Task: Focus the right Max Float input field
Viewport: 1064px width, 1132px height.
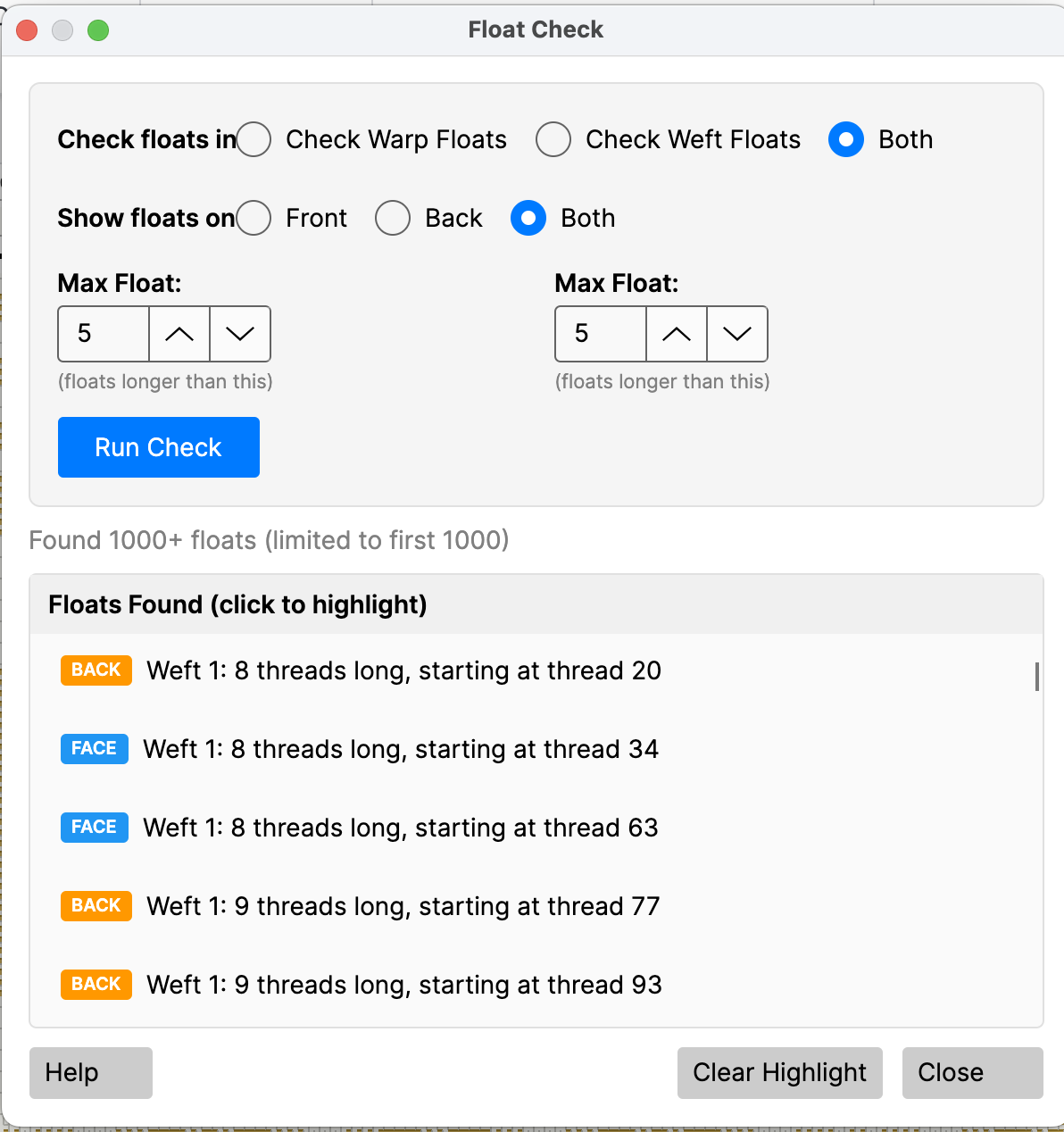Action: [601, 334]
